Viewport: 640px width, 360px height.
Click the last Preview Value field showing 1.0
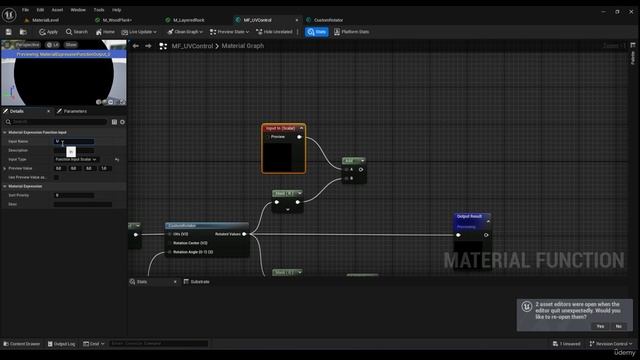[104, 168]
